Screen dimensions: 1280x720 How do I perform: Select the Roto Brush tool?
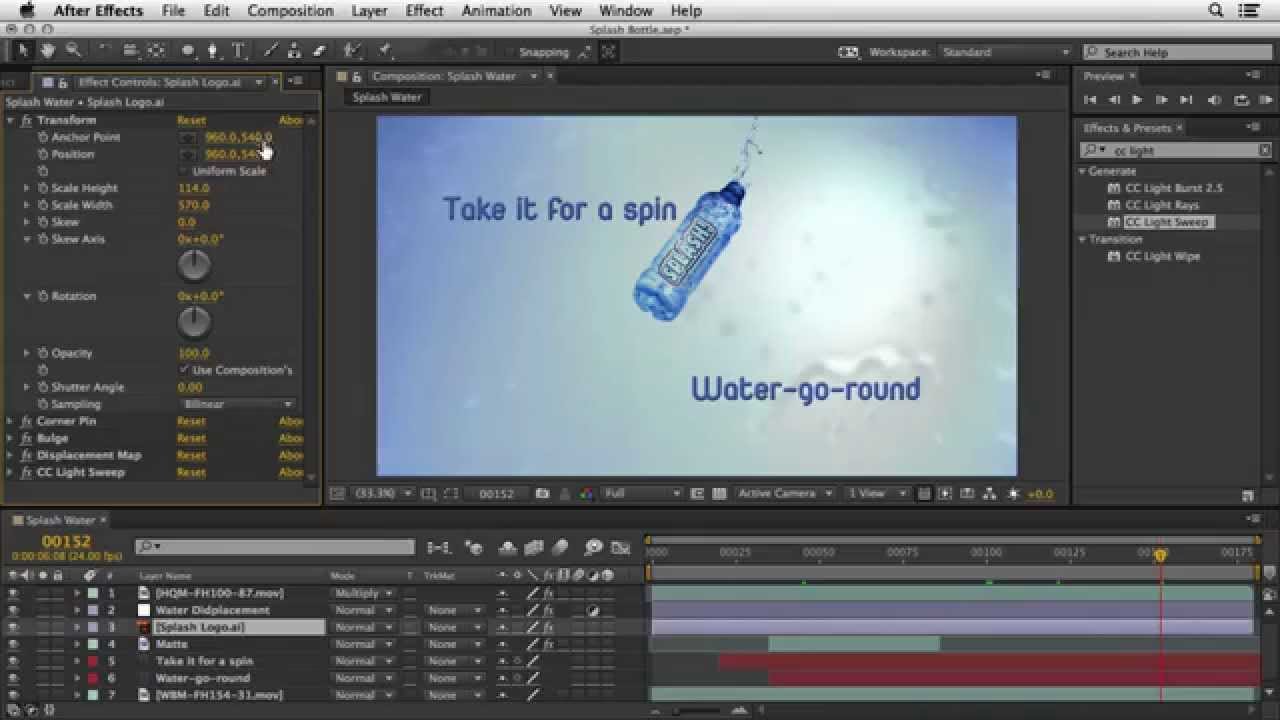coord(352,51)
